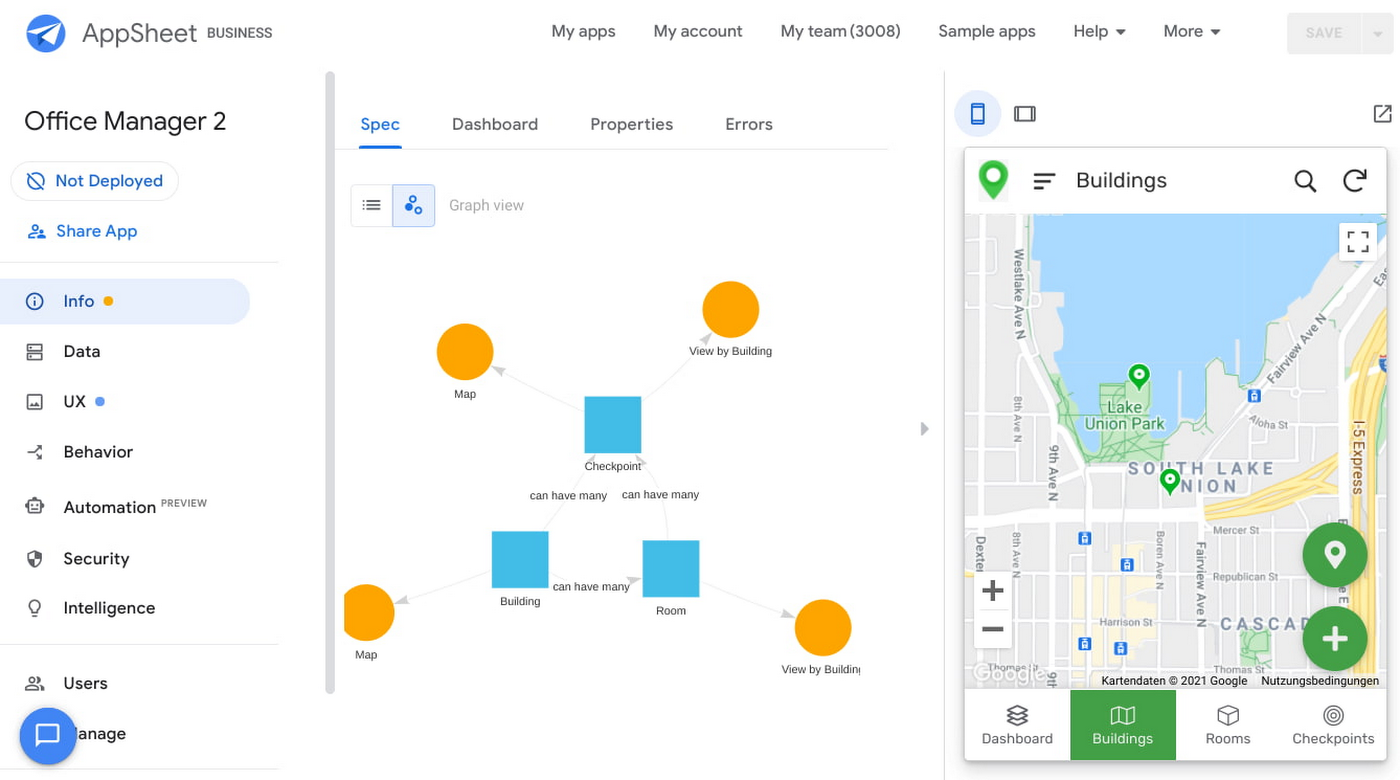Switch preview to mobile phone view
The image size is (1400, 780).
978,114
